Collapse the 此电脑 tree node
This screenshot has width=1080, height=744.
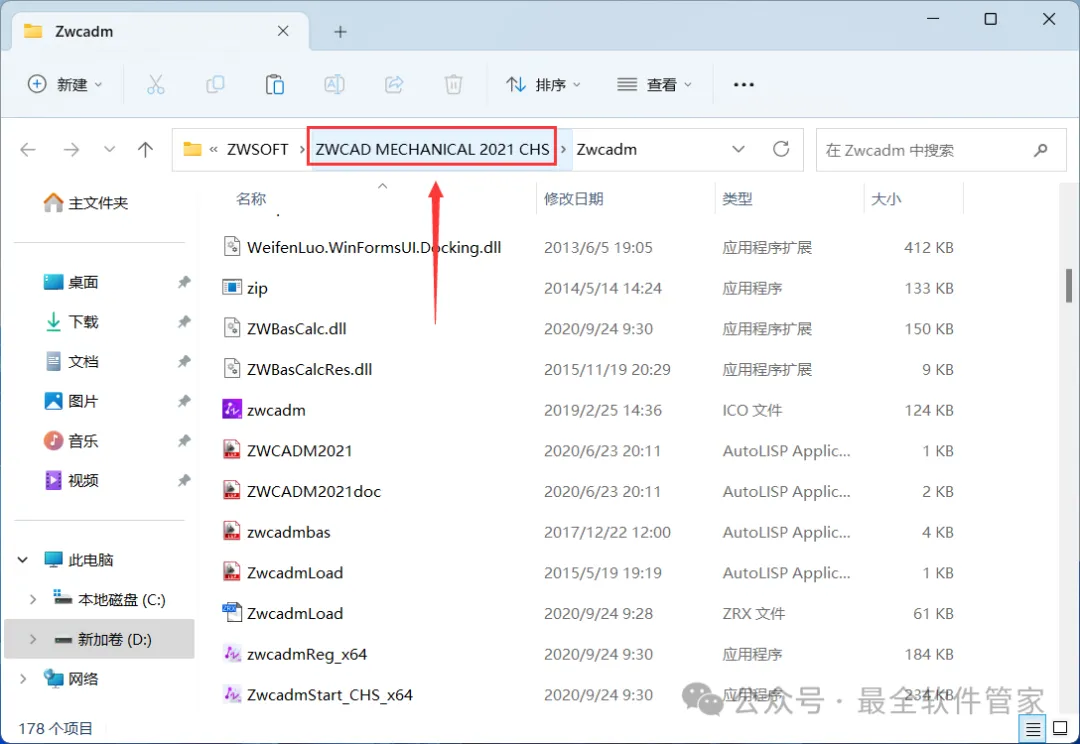coord(23,559)
